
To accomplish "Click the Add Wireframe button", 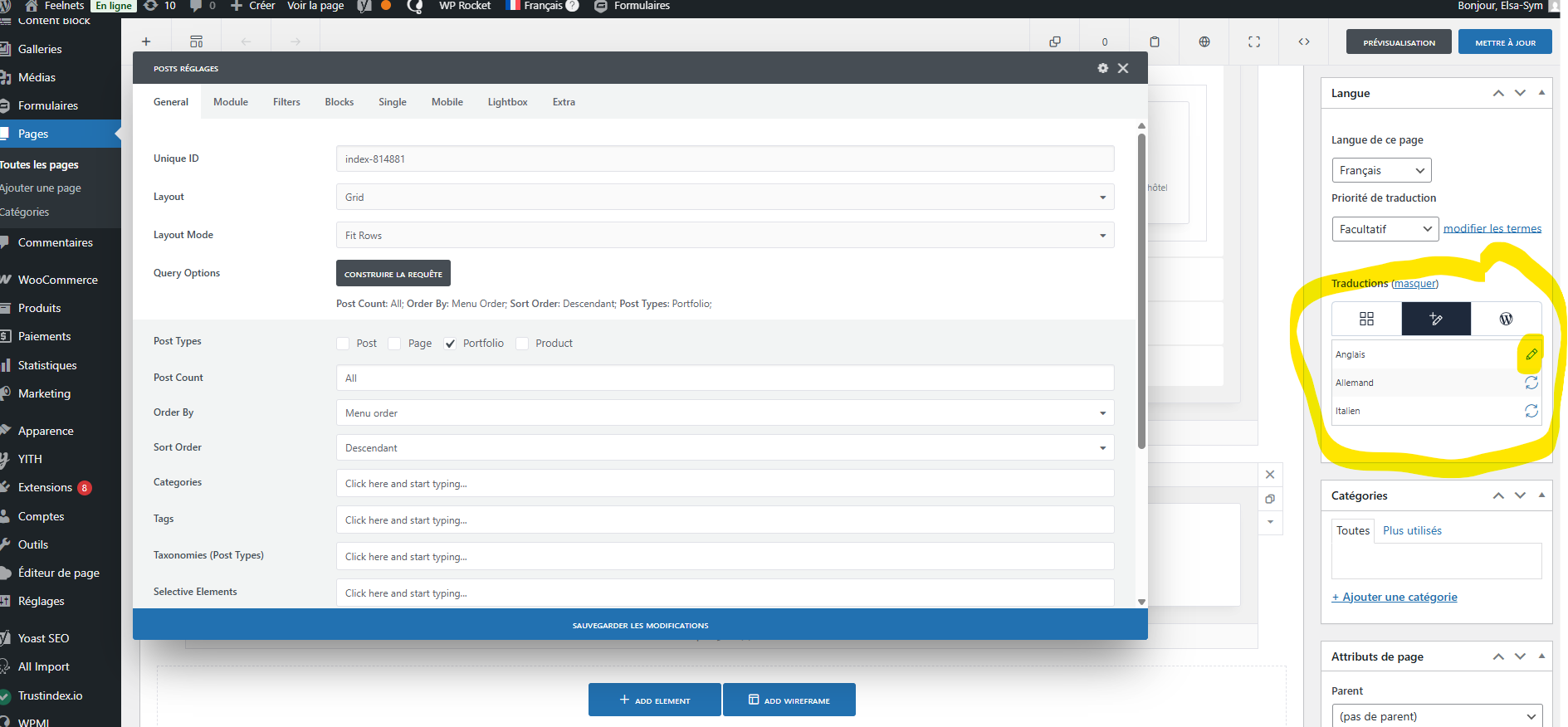I will [x=789, y=700].
